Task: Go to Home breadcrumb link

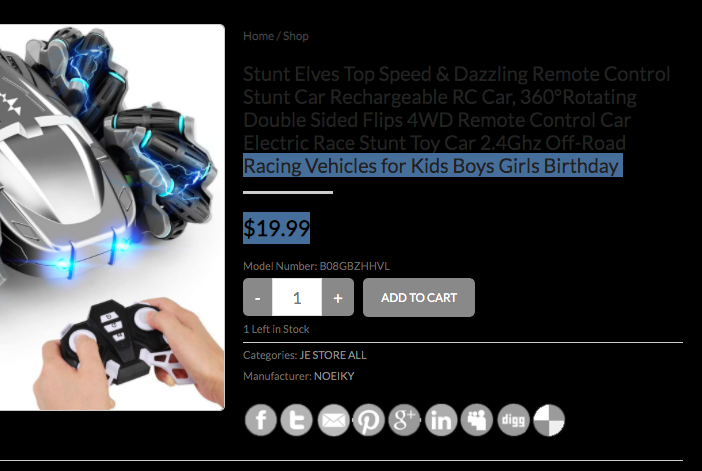Action: click(x=258, y=36)
